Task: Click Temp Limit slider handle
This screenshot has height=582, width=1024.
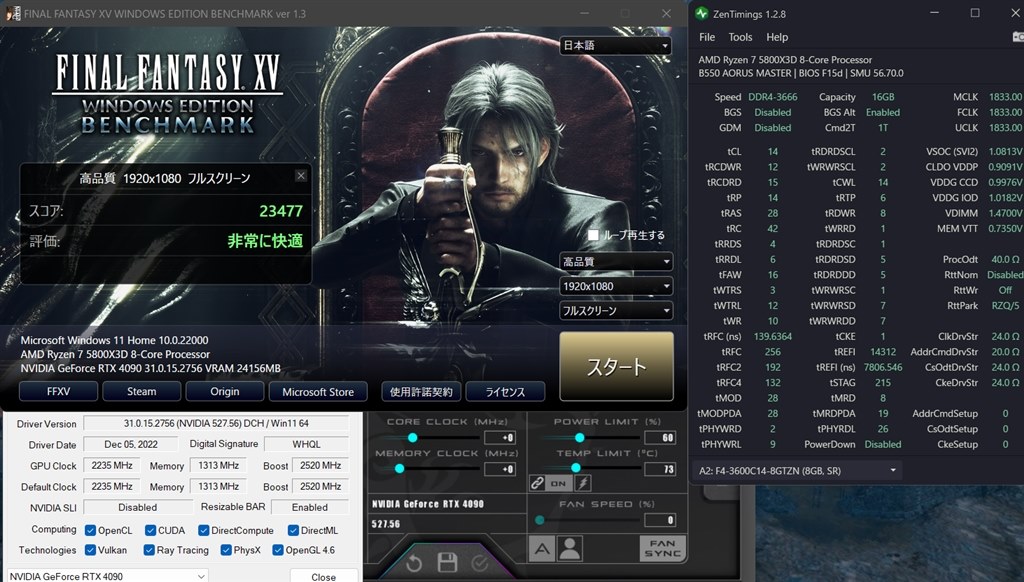Action: [575, 468]
